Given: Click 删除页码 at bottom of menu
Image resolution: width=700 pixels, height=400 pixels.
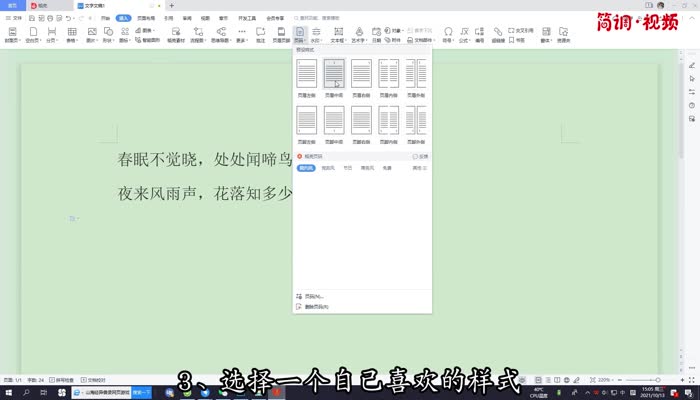Looking at the screenshot, I should (x=311, y=306).
